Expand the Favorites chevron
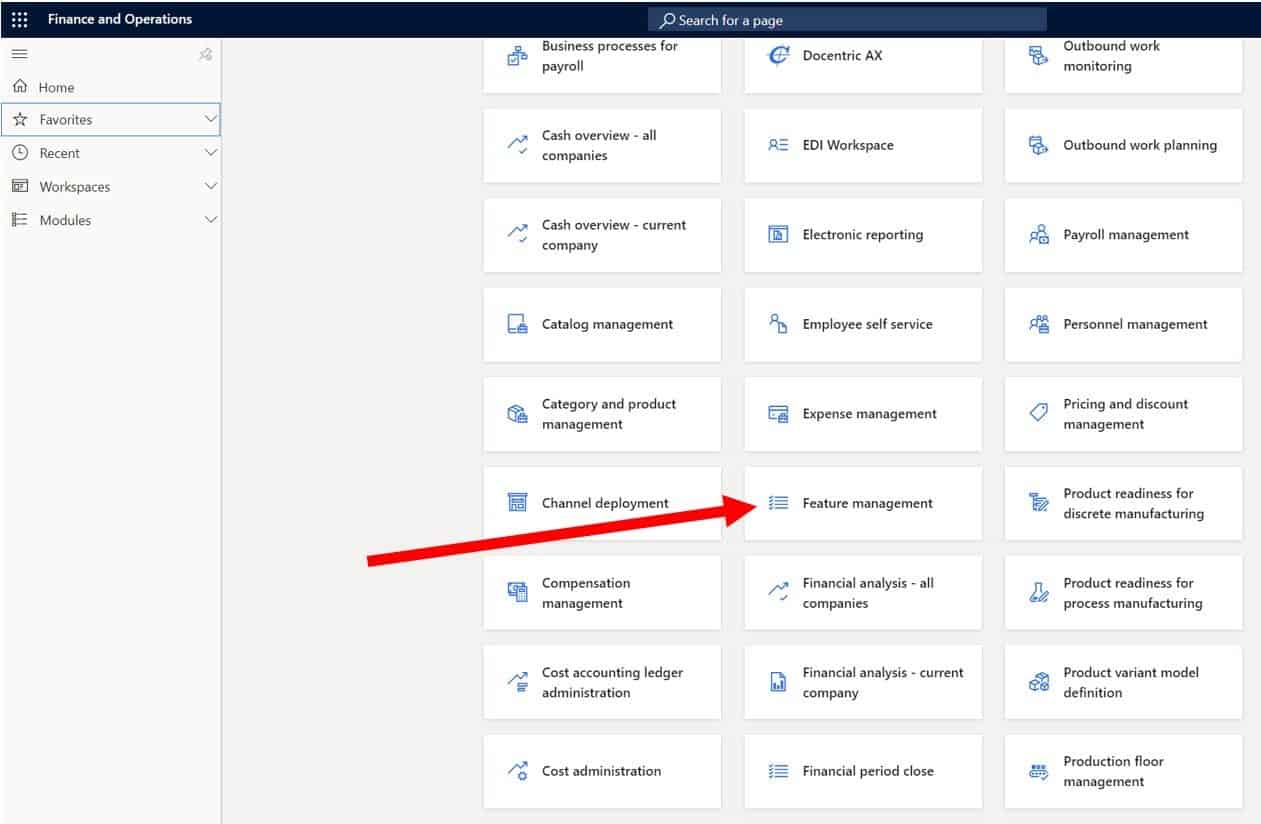The height and width of the screenshot is (824, 1261). [210, 119]
